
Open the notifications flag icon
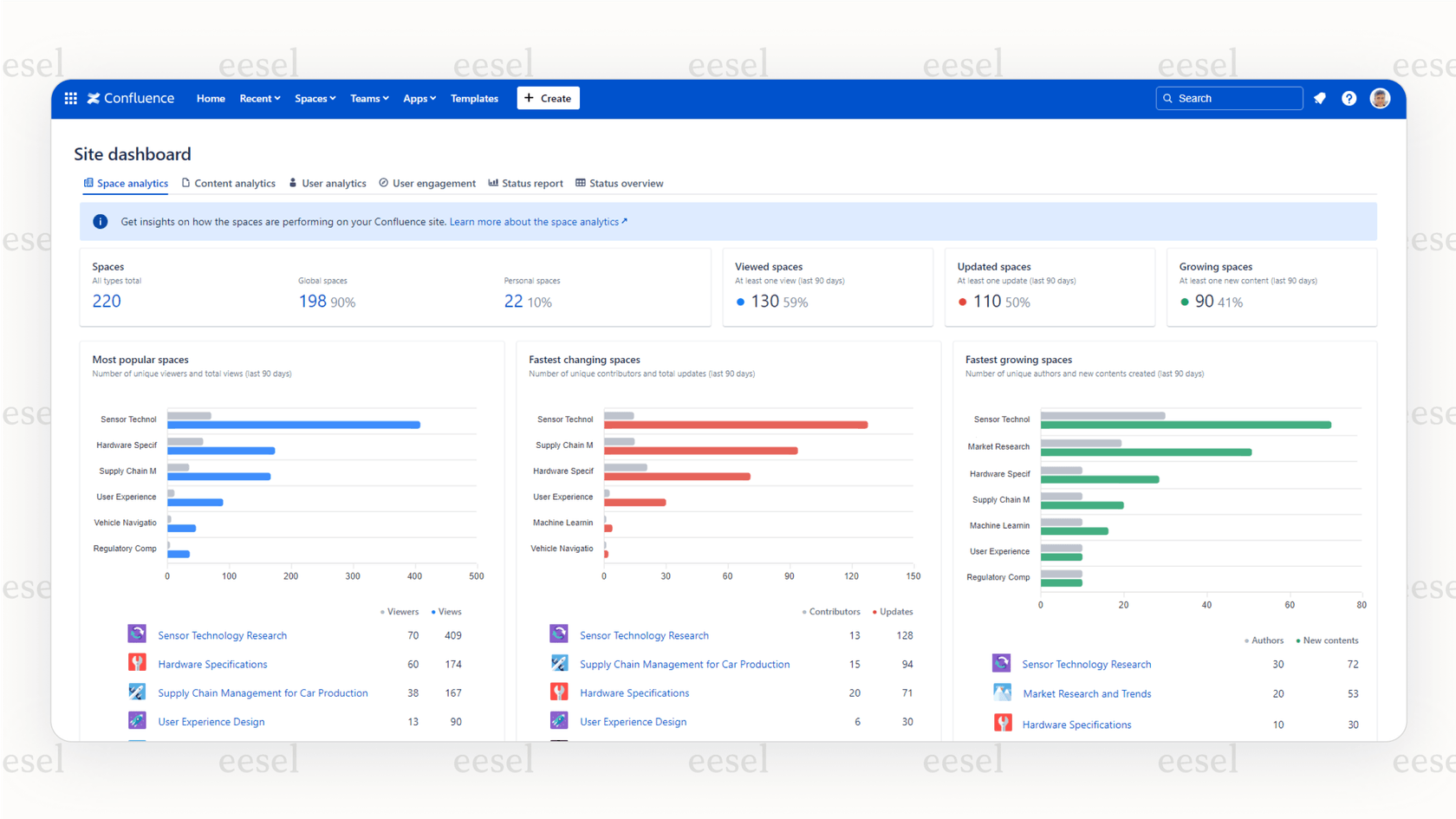point(1319,98)
